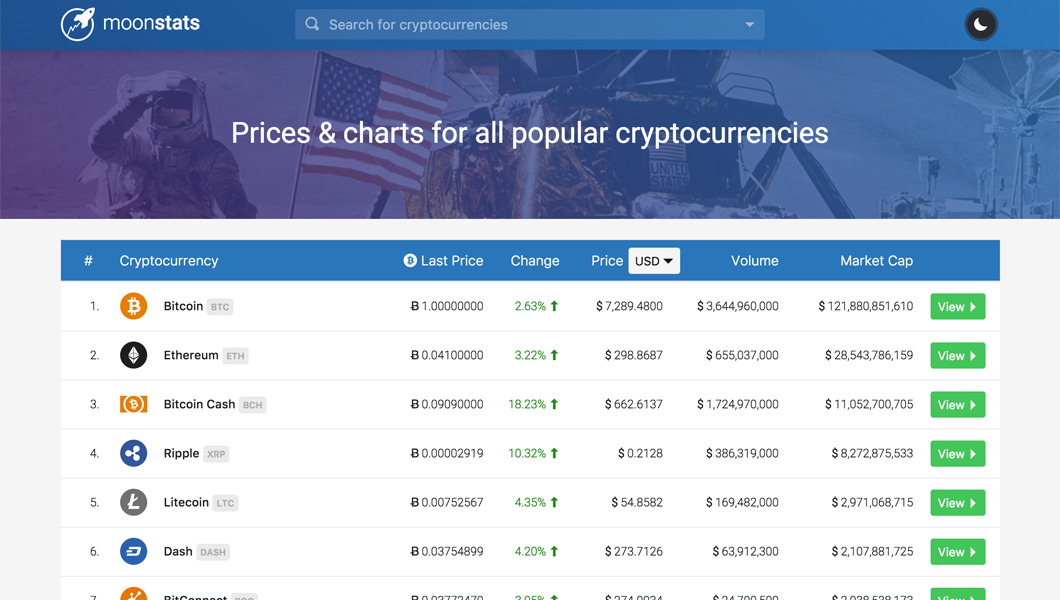Expand the search bar dropdown arrow
The width and height of the screenshot is (1060, 600).
click(x=749, y=24)
